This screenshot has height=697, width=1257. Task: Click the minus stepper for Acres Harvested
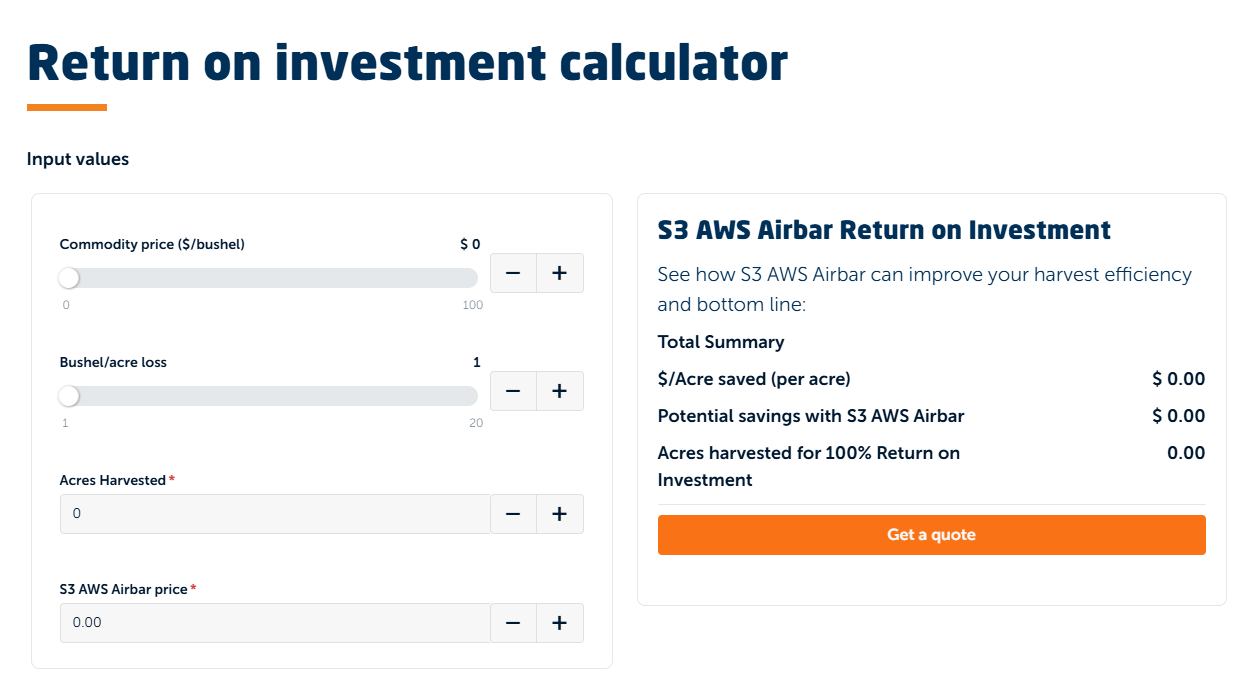513,514
